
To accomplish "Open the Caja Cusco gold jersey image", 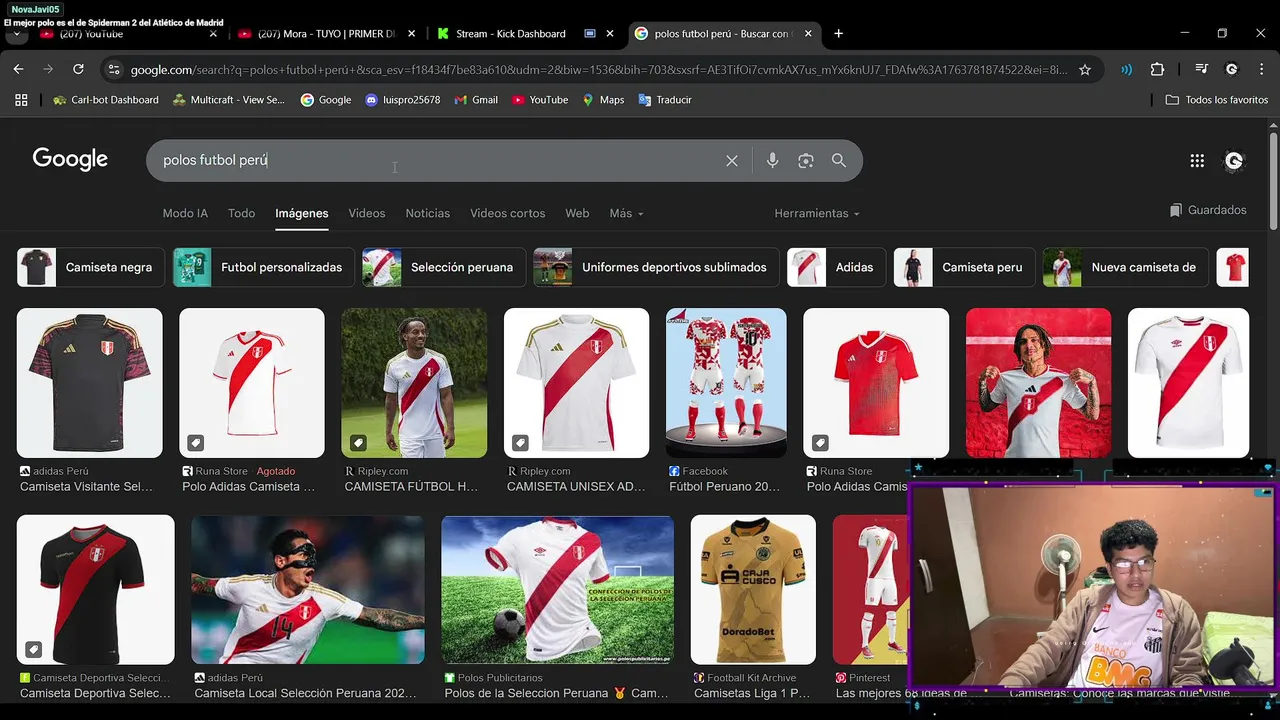I will 753,590.
